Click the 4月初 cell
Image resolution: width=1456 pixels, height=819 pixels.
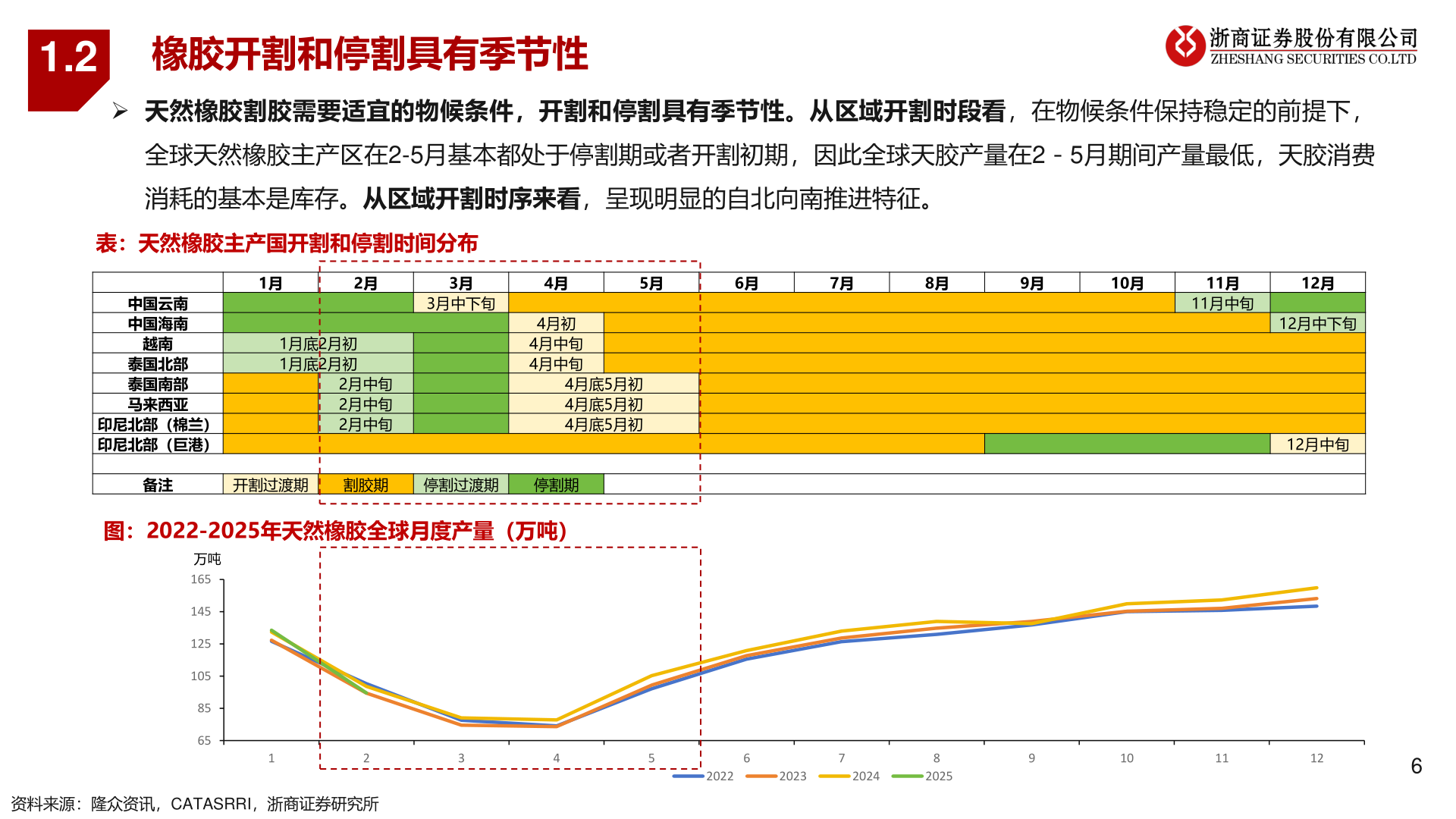[x=556, y=323]
